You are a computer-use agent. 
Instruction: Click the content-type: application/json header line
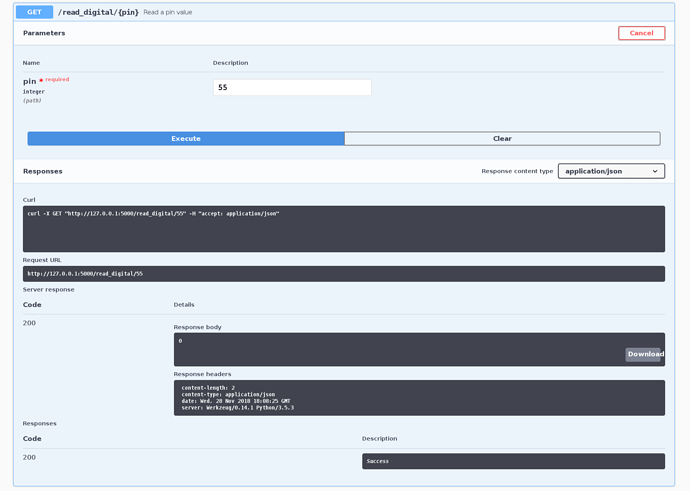[x=228, y=395]
